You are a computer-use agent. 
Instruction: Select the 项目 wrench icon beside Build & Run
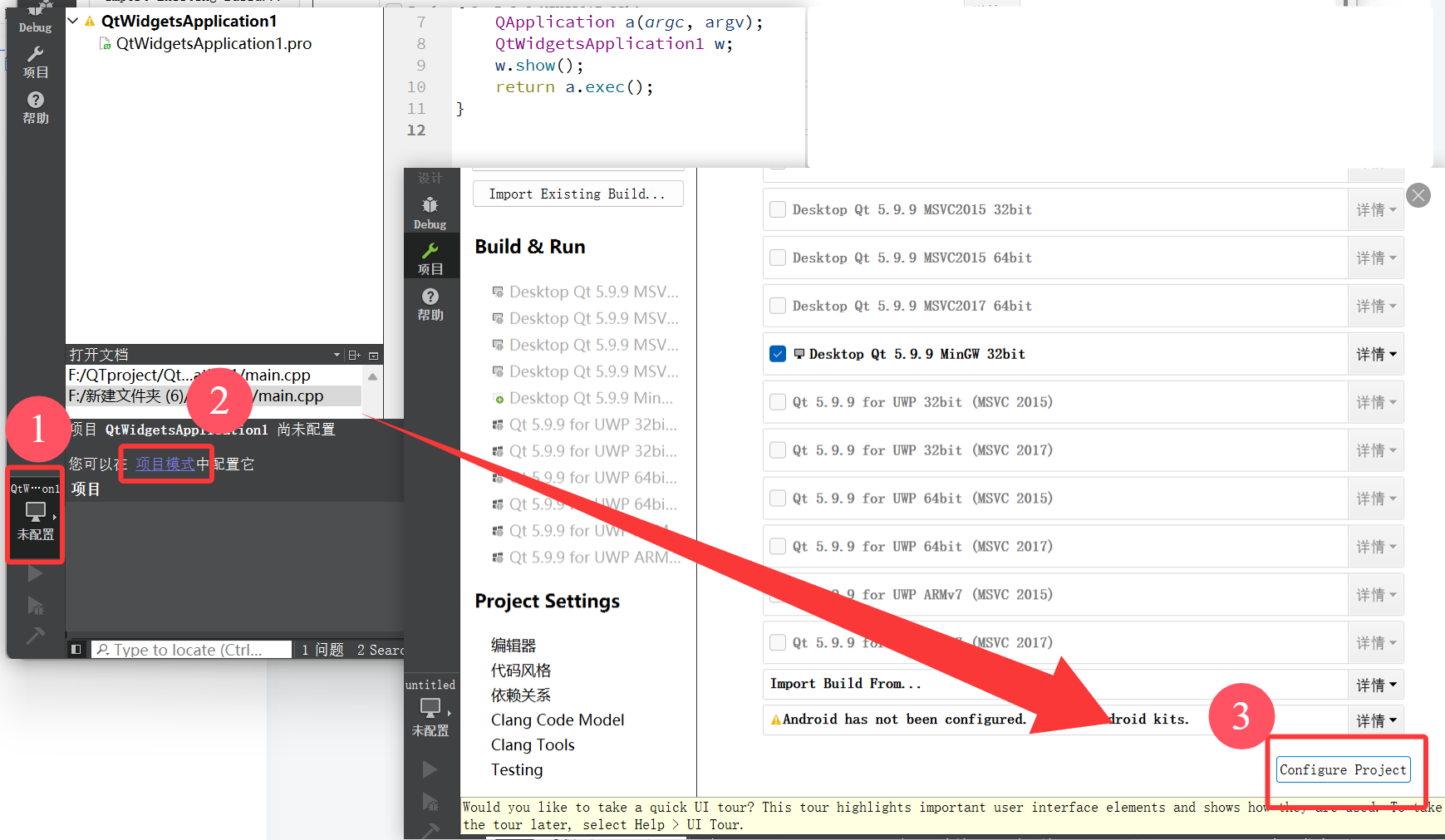pyautogui.click(x=430, y=258)
